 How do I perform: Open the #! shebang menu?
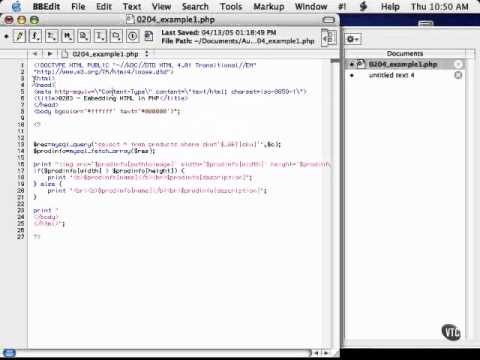coord(342,7)
